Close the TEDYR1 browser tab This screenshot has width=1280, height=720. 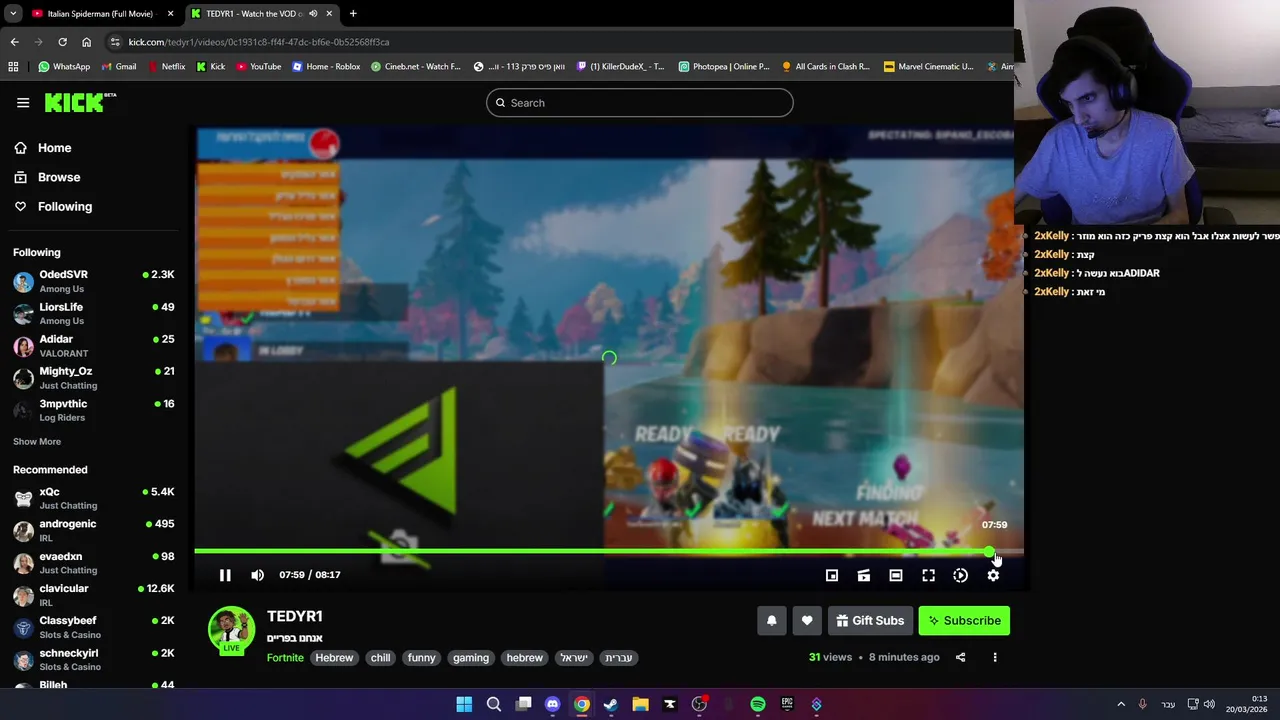329,14
